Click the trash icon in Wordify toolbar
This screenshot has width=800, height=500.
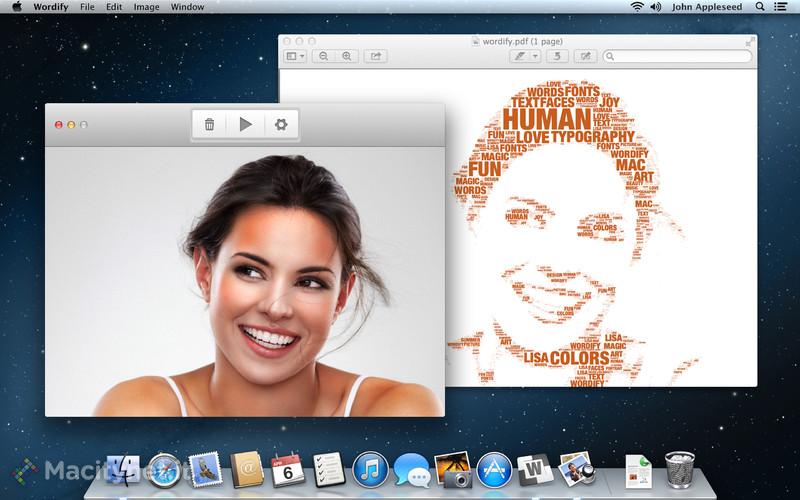coord(209,124)
